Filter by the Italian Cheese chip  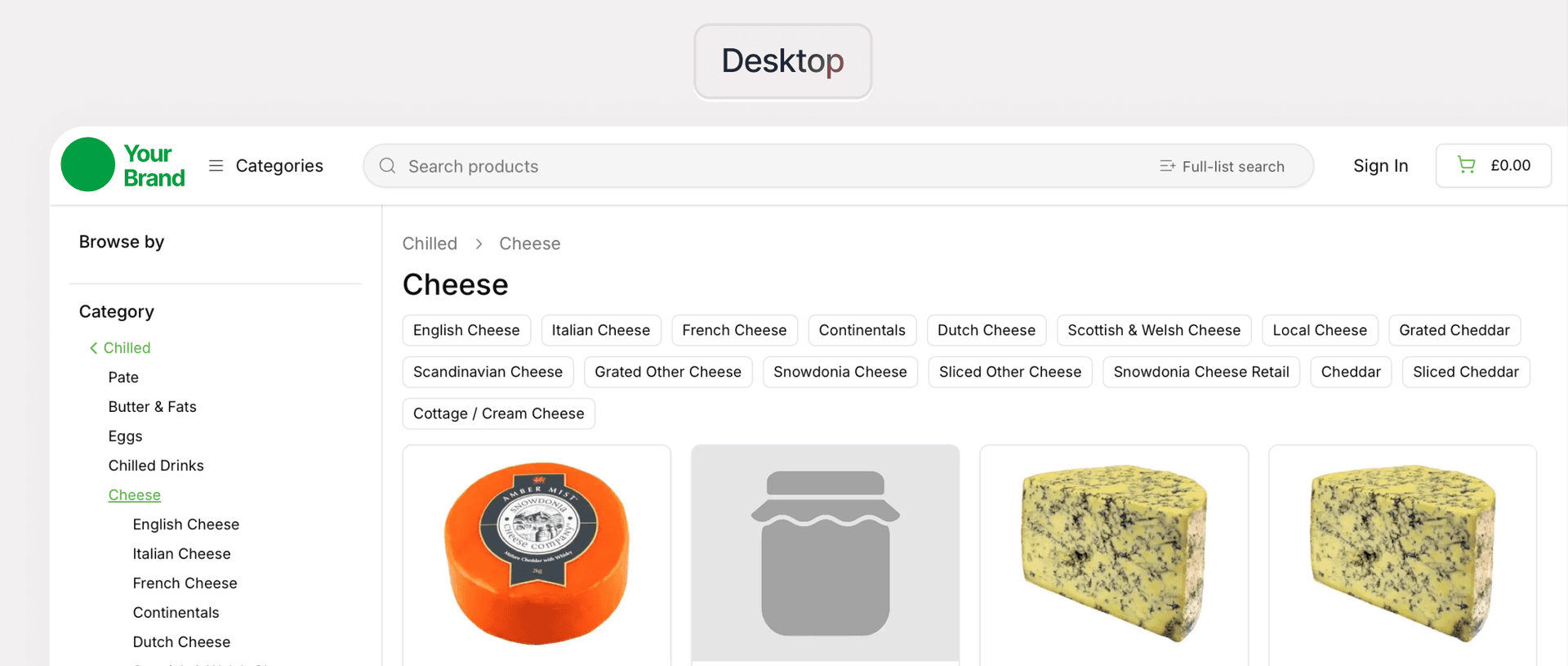(600, 330)
